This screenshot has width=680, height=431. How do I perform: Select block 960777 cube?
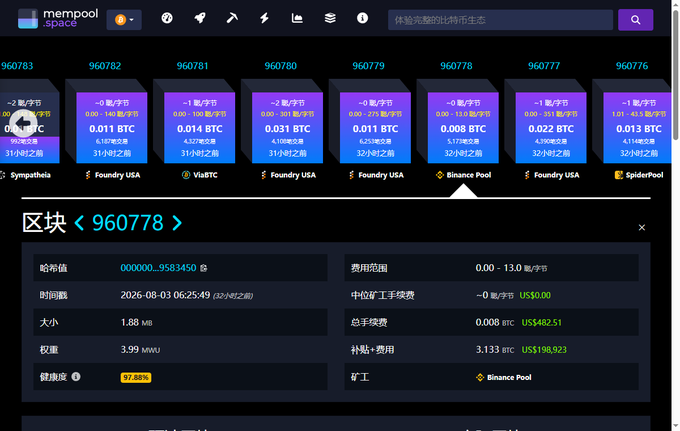(551, 128)
